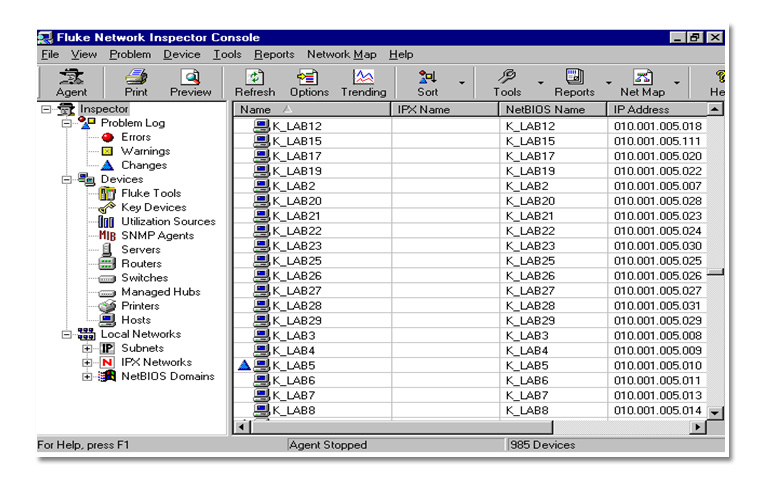Open the Help menu
The width and height of the screenshot is (776, 500).
point(401,54)
